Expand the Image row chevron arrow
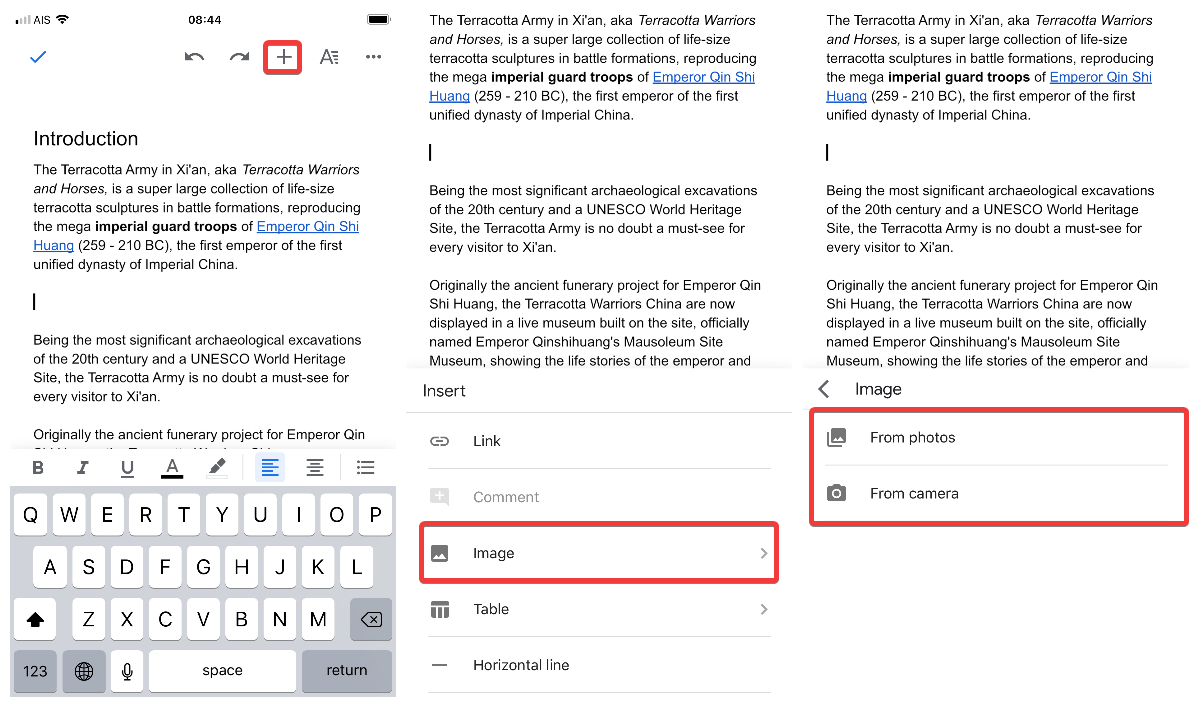Image resolution: width=1200 pixels, height=707 pixels. [x=764, y=553]
